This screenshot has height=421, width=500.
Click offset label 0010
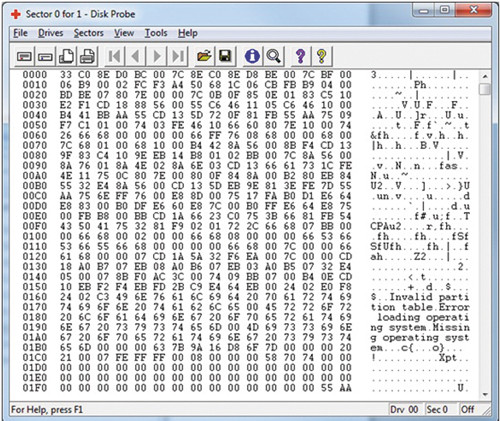tap(35, 85)
